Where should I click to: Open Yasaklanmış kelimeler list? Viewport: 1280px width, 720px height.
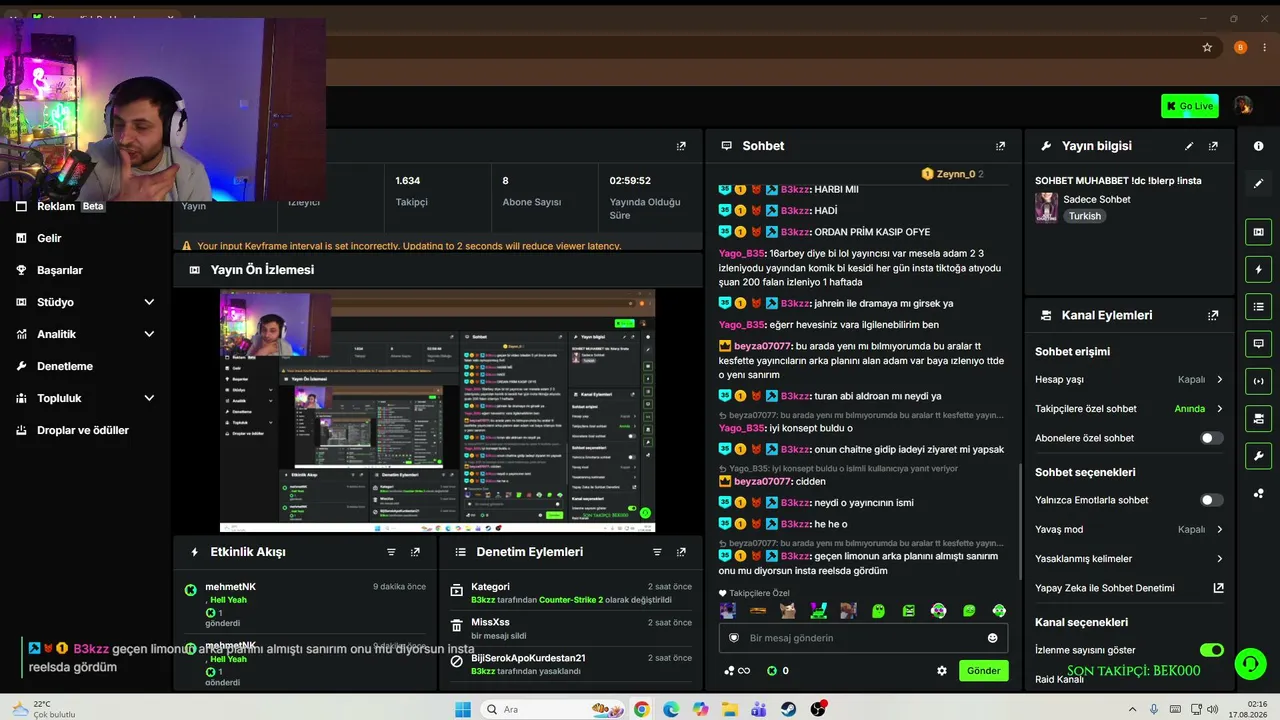1129,559
